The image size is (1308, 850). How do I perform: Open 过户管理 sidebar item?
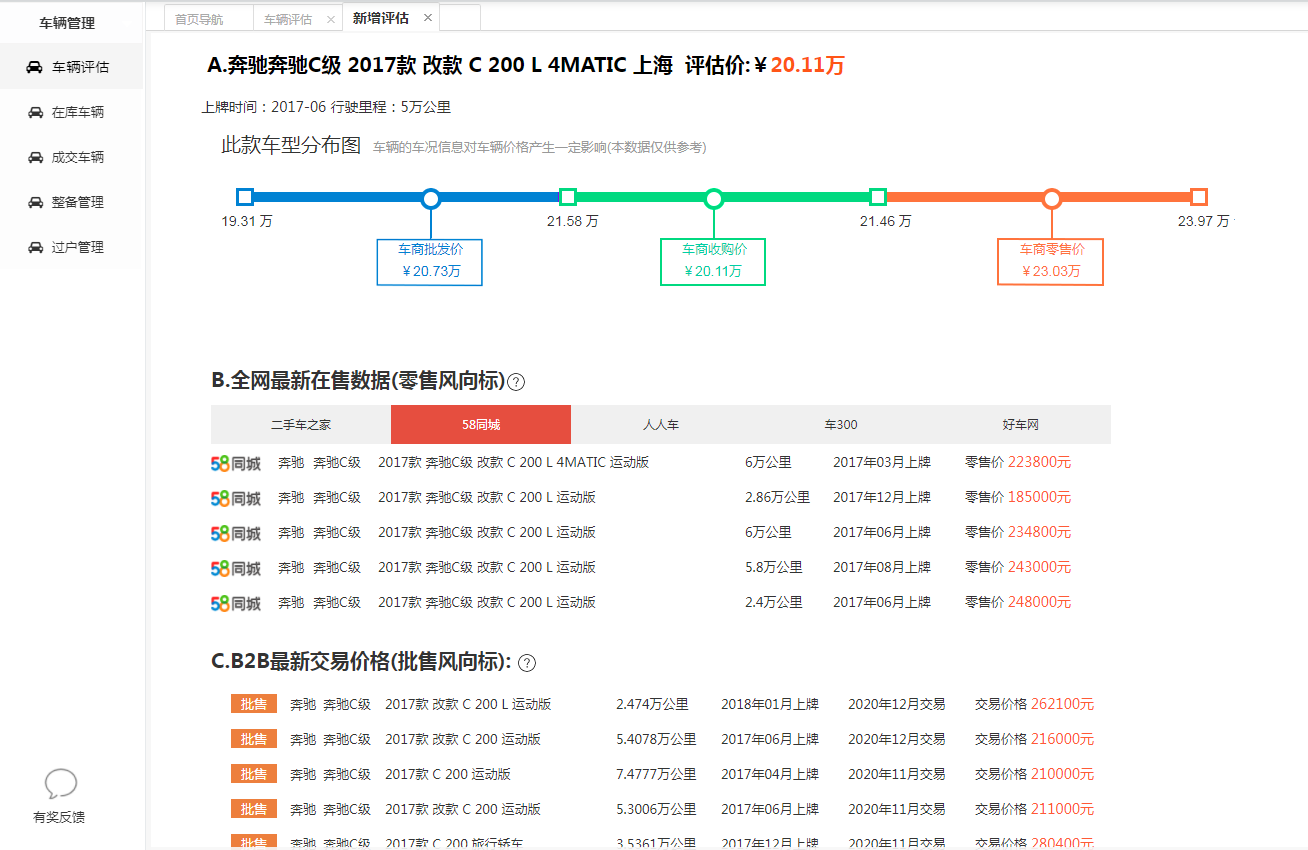coord(77,247)
